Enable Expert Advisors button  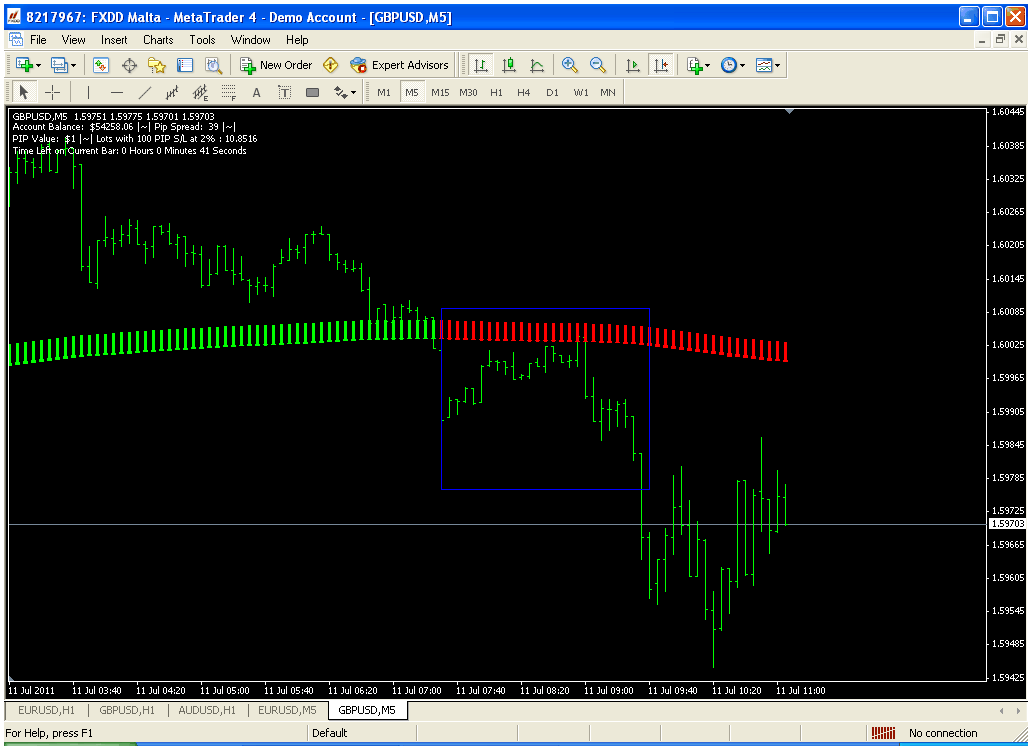tap(400, 65)
